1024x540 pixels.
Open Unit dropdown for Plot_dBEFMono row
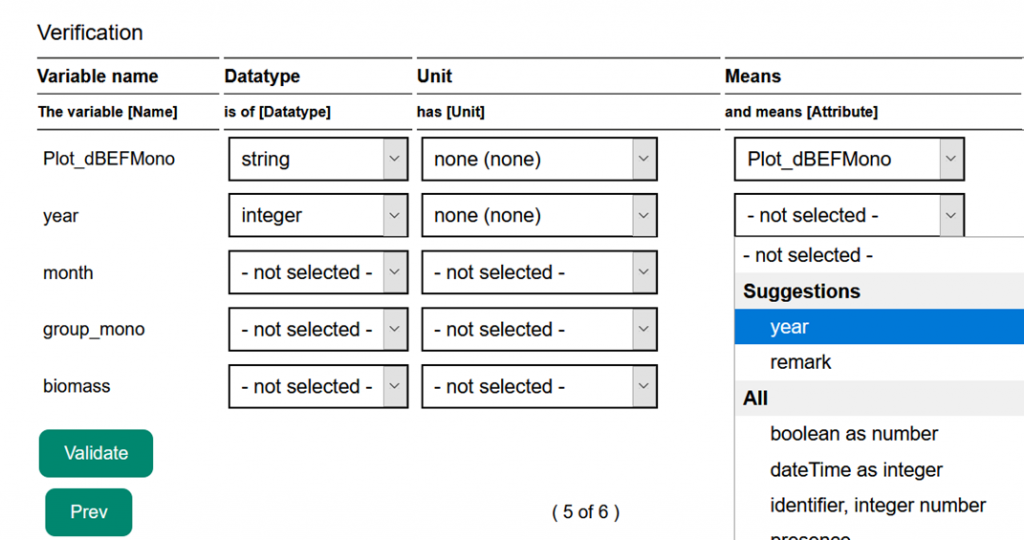pos(539,159)
